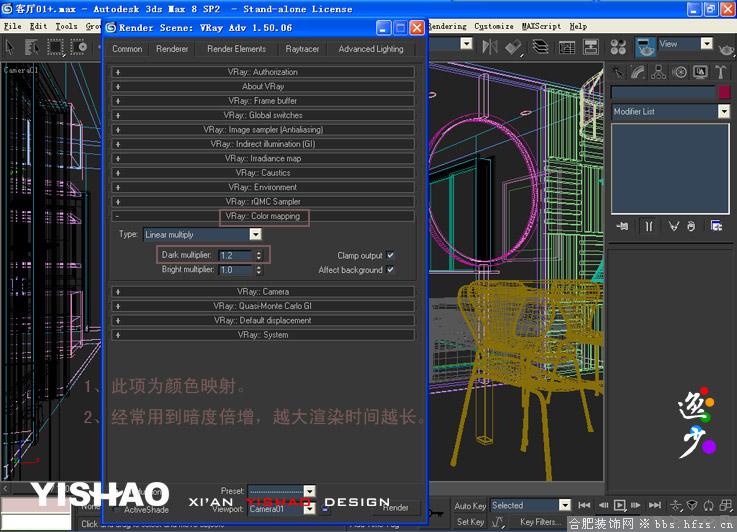This screenshot has width=737, height=532.
Task: Switch to the Motion command panel
Action: (679, 72)
